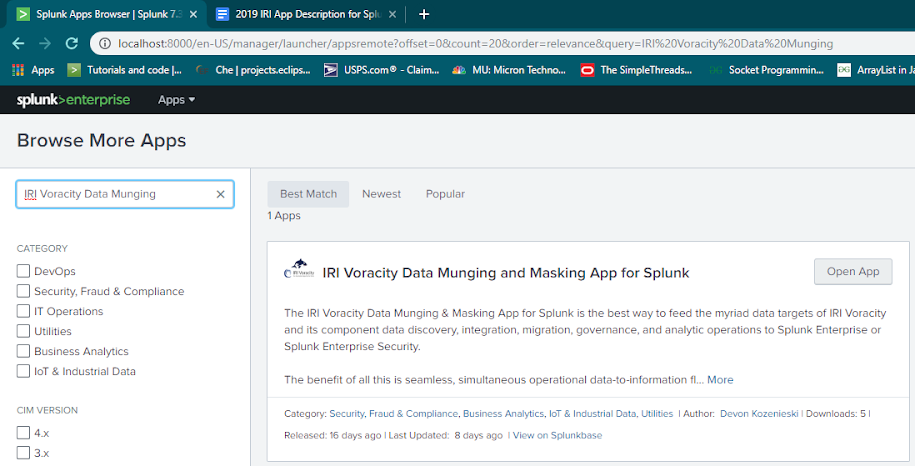
Task: Click the Browse More Apps heading
Action: pos(102,141)
